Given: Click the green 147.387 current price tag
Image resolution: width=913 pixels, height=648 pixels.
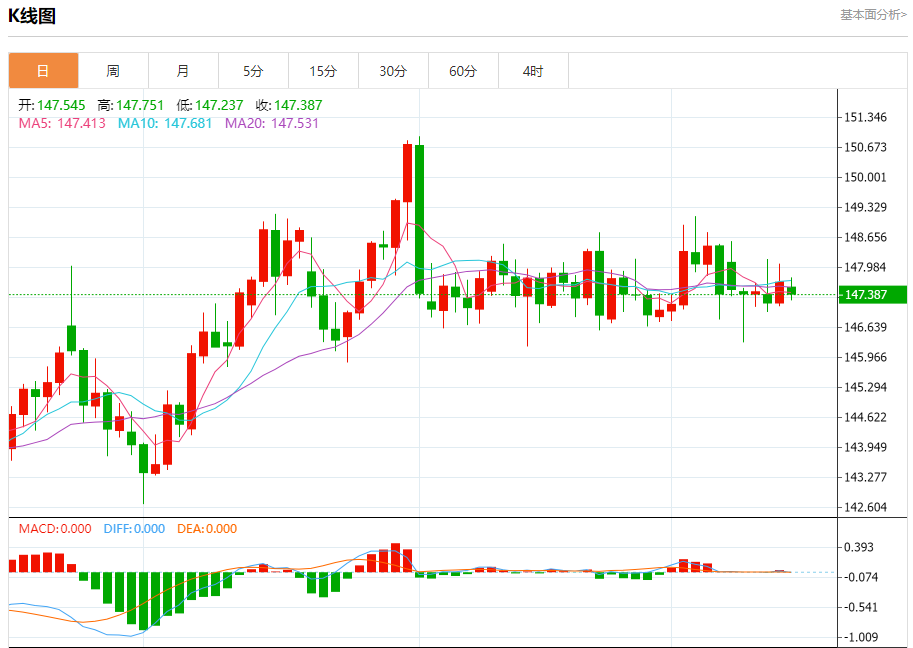Looking at the screenshot, I should [866, 295].
